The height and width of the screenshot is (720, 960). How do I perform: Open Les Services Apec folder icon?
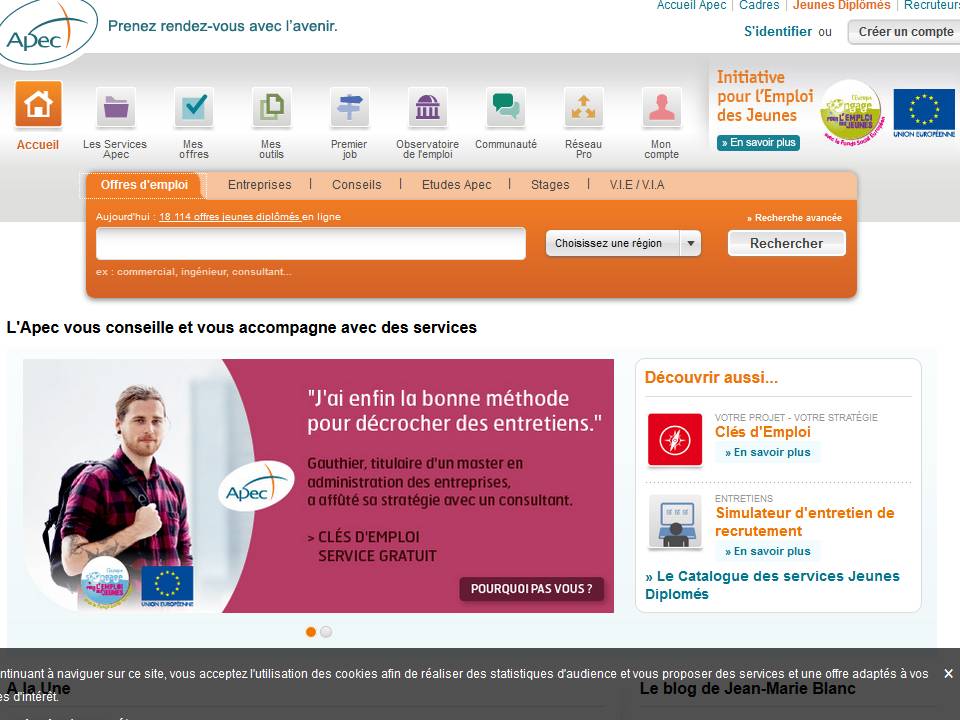click(x=116, y=107)
